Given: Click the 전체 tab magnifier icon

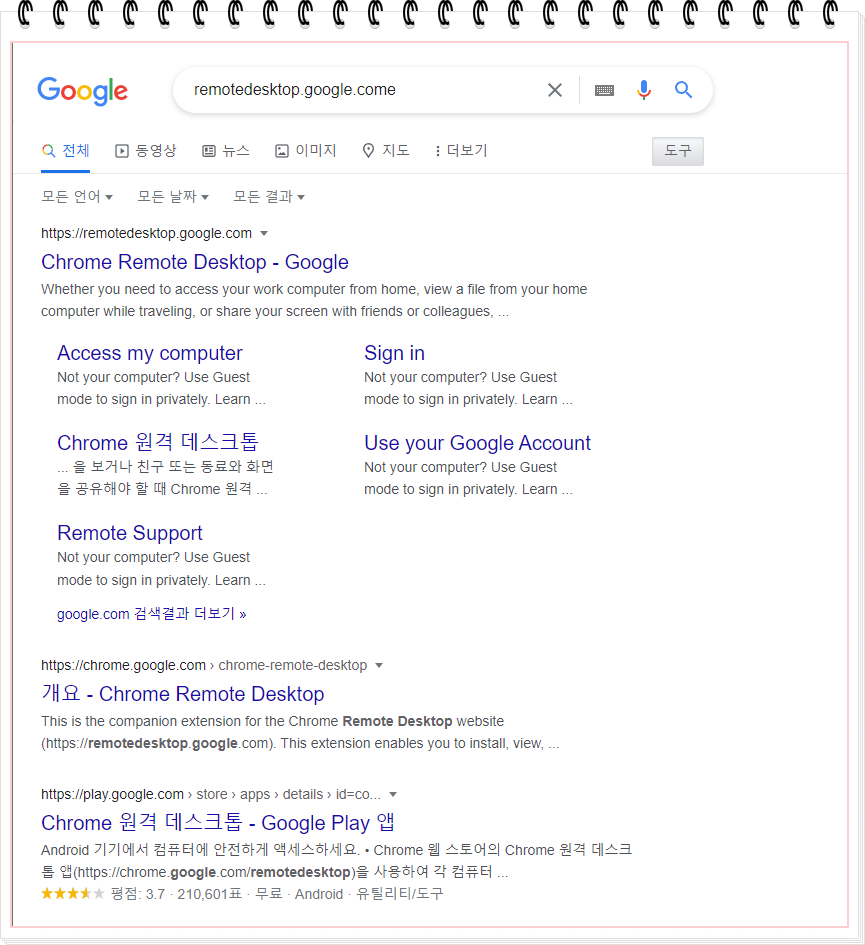Looking at the screenshot, I should [x=48, y=151].
